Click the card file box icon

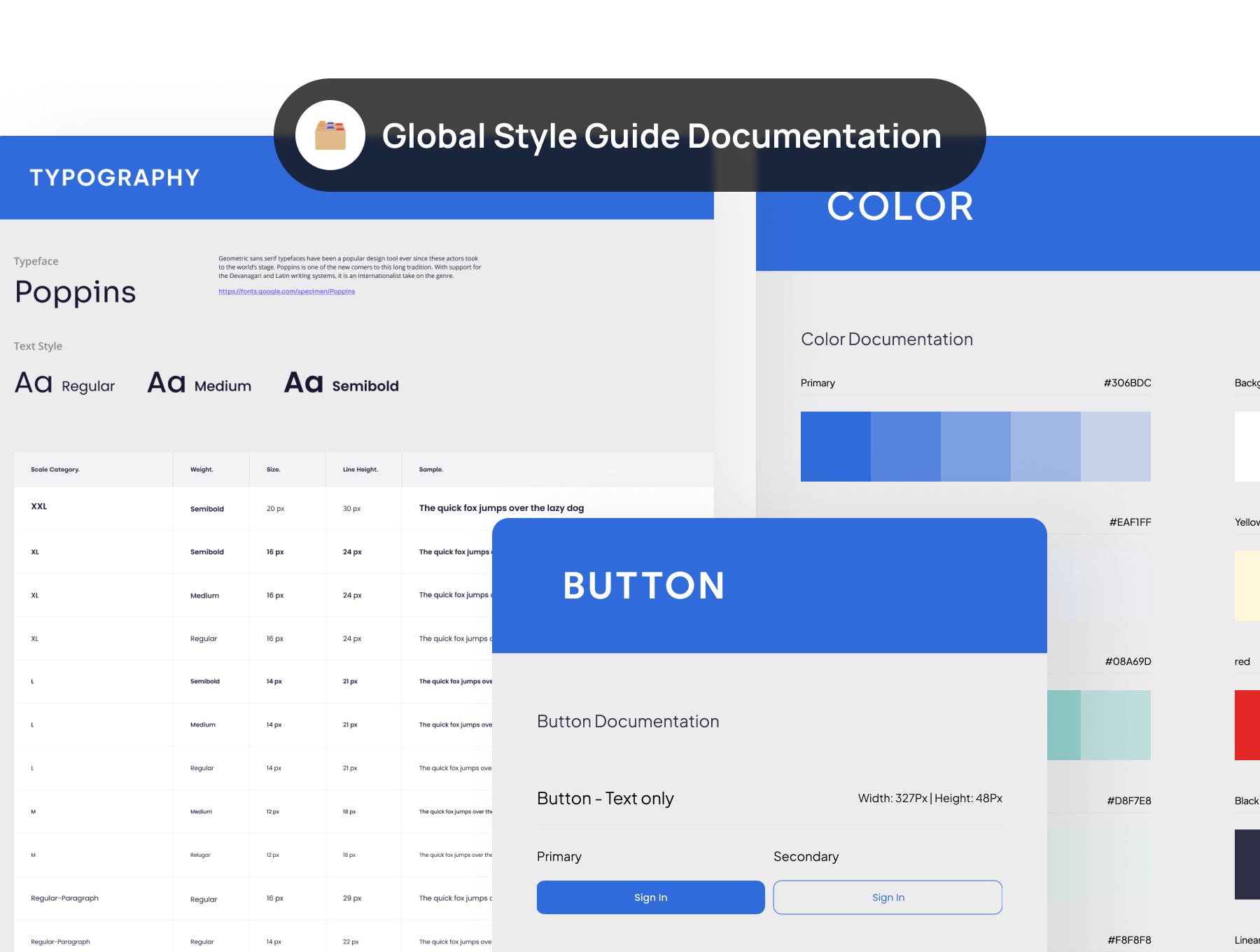click(x=330, y=135)
